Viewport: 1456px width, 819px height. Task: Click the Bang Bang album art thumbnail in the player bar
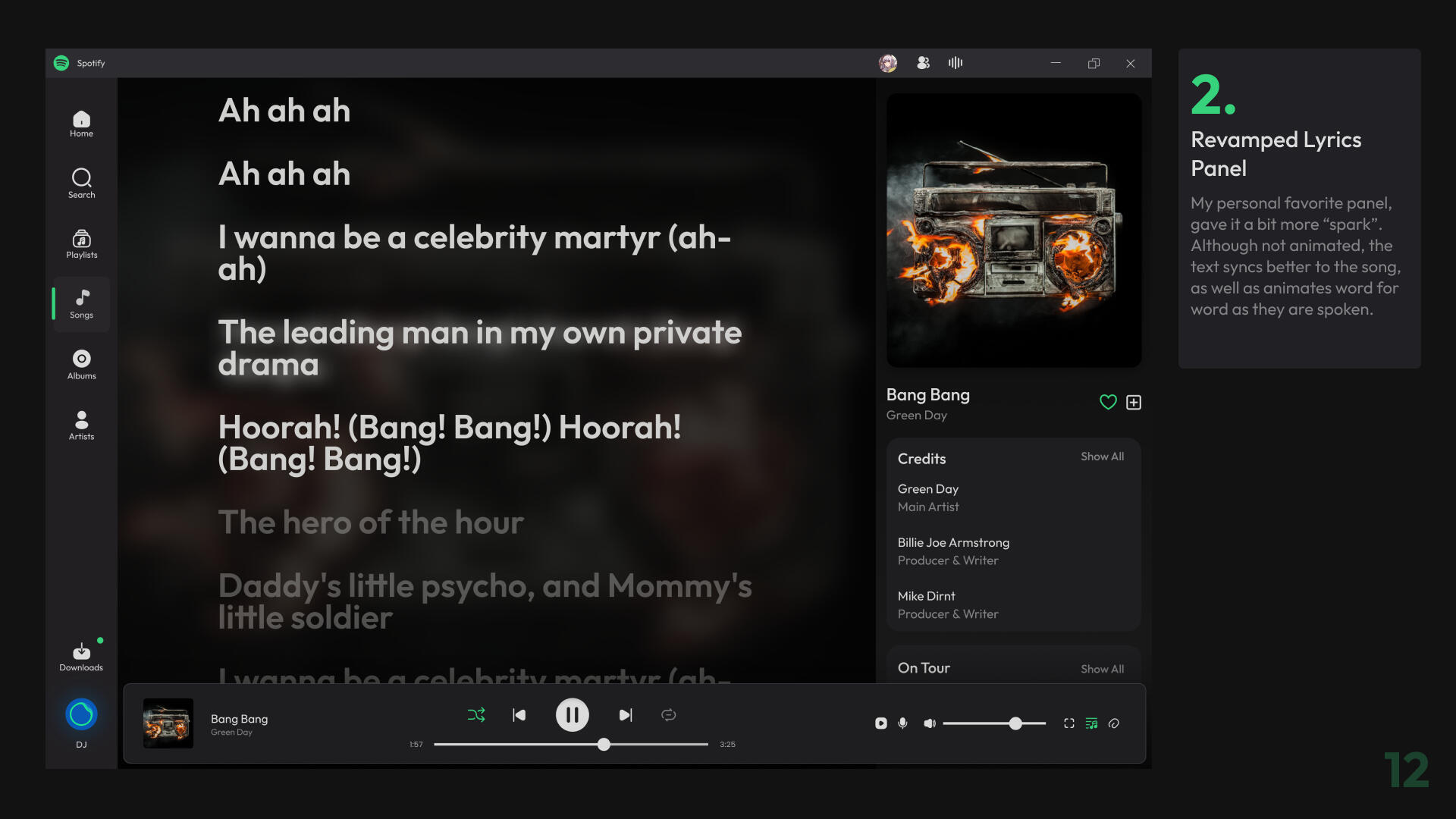click(x=168, y=723)
